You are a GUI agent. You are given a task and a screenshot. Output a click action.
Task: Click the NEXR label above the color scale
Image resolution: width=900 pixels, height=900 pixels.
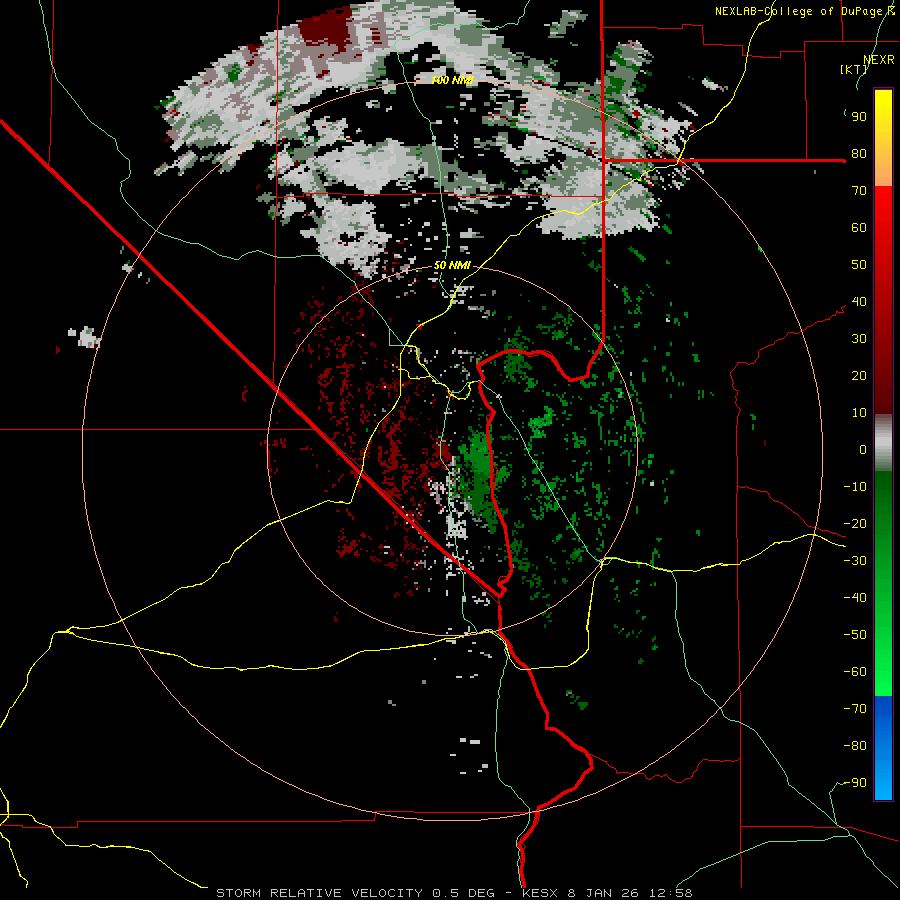tap(879, 60)
